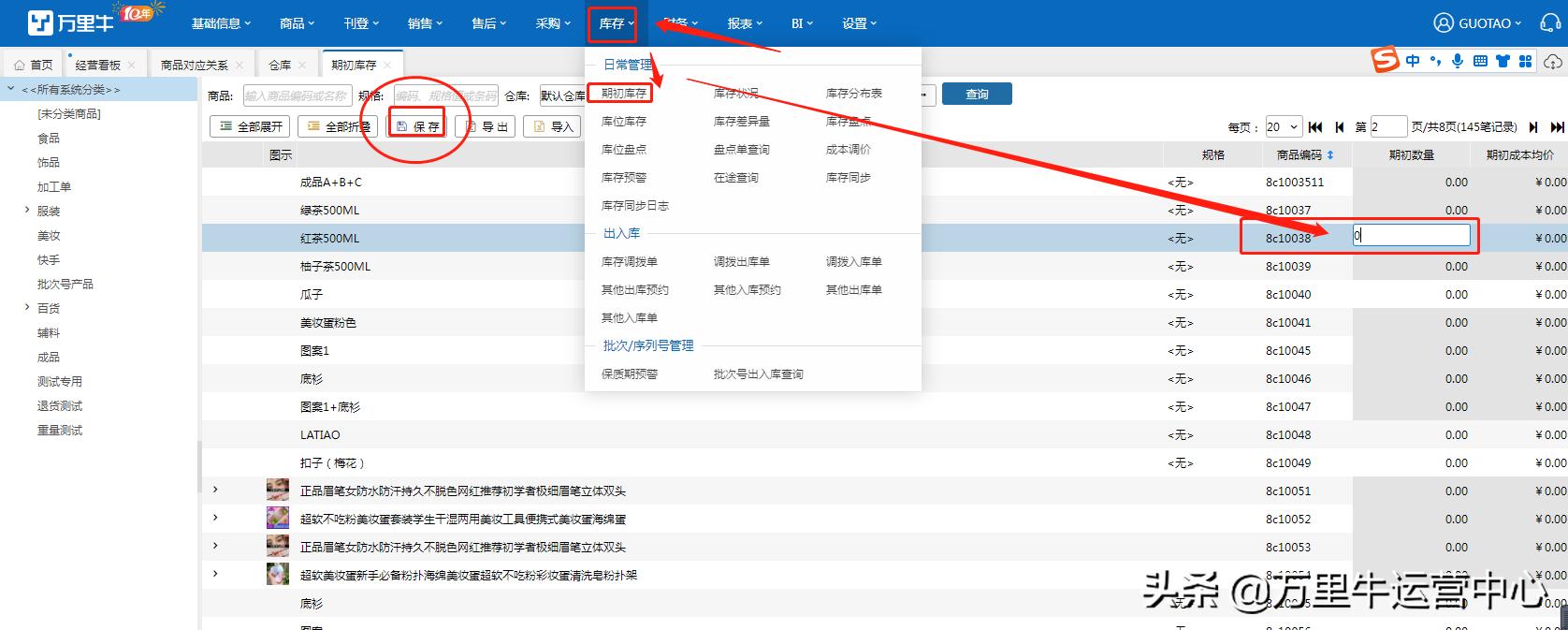The width and height of the screenshot is (1568, 630).
Task: Select the [未分类商品] category
Action: tap(69, 114)
